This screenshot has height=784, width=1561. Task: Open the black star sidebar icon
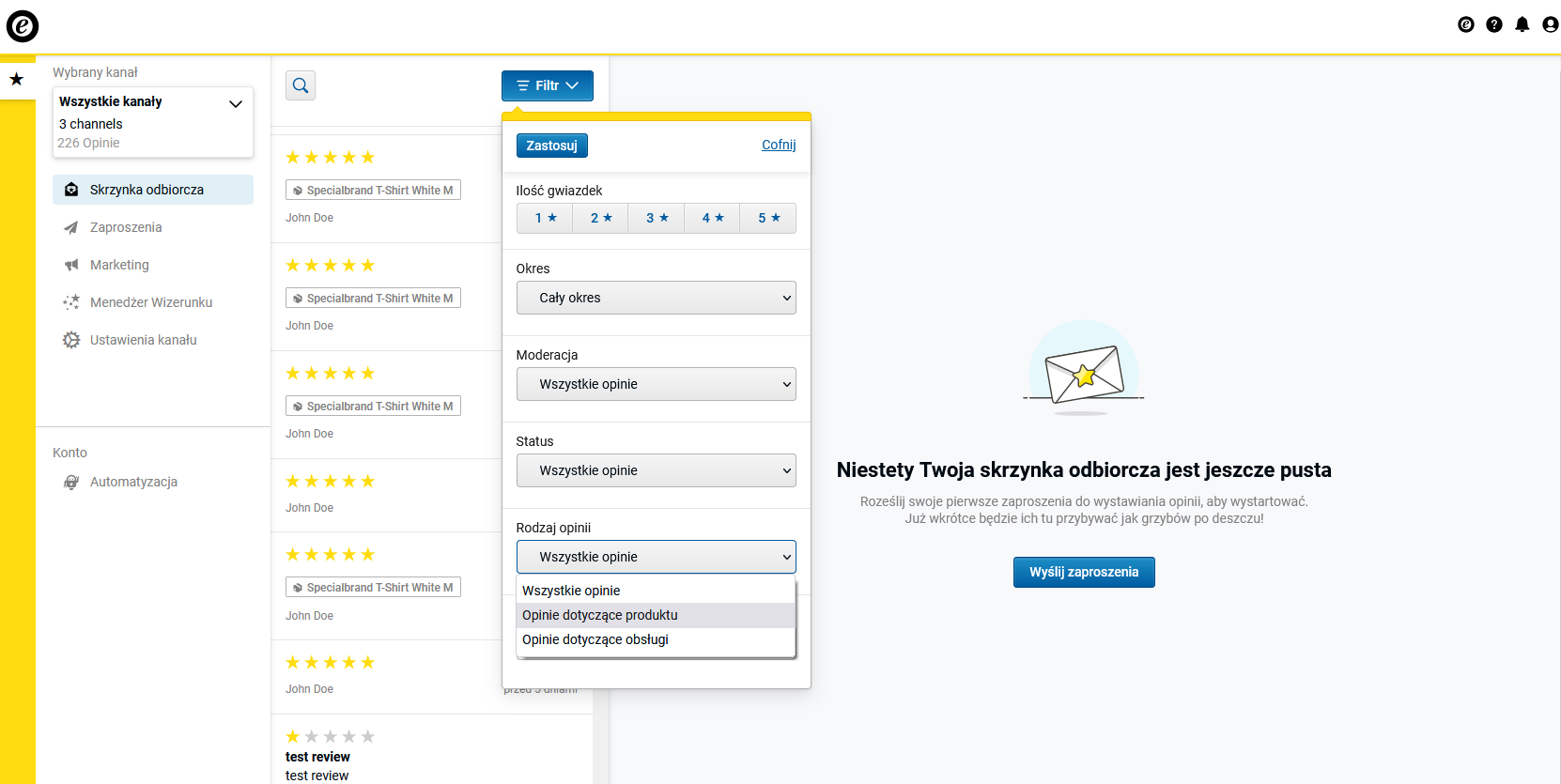pyautogui.click(x=17, y=79)
